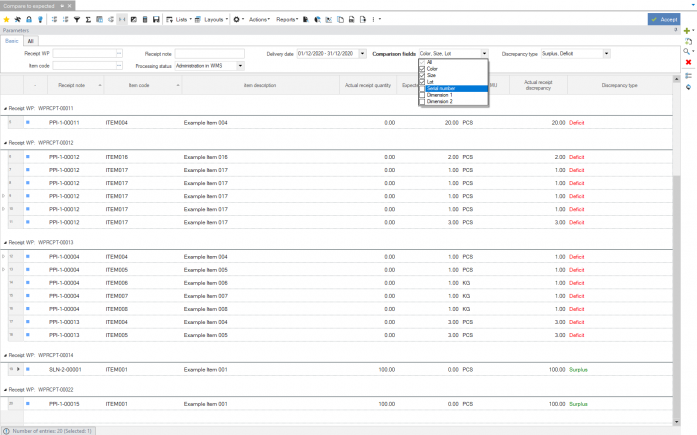Click the Item code input field
Screen dimensions: 697x435
pos(84,66)
